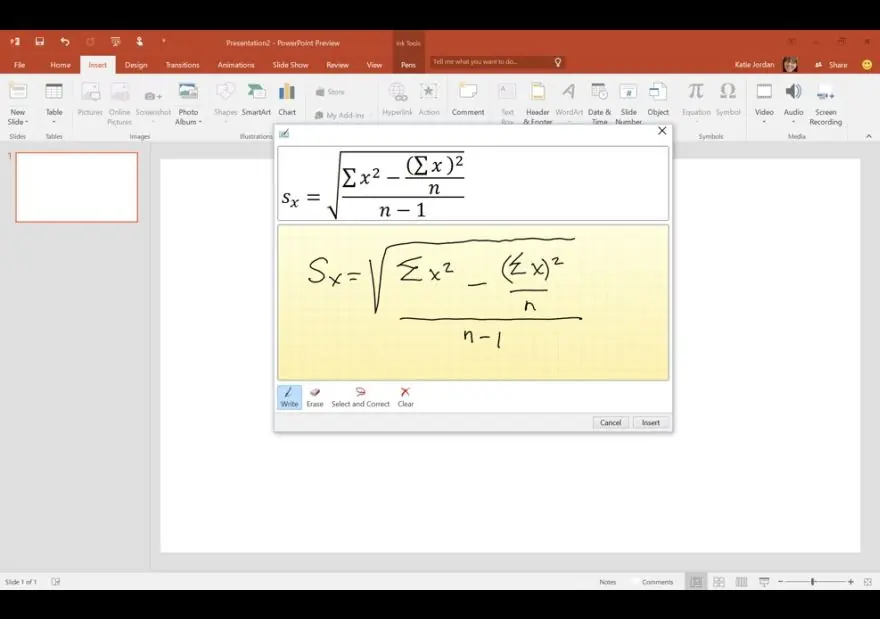Clear the ink equation canvas

(405, 397)
